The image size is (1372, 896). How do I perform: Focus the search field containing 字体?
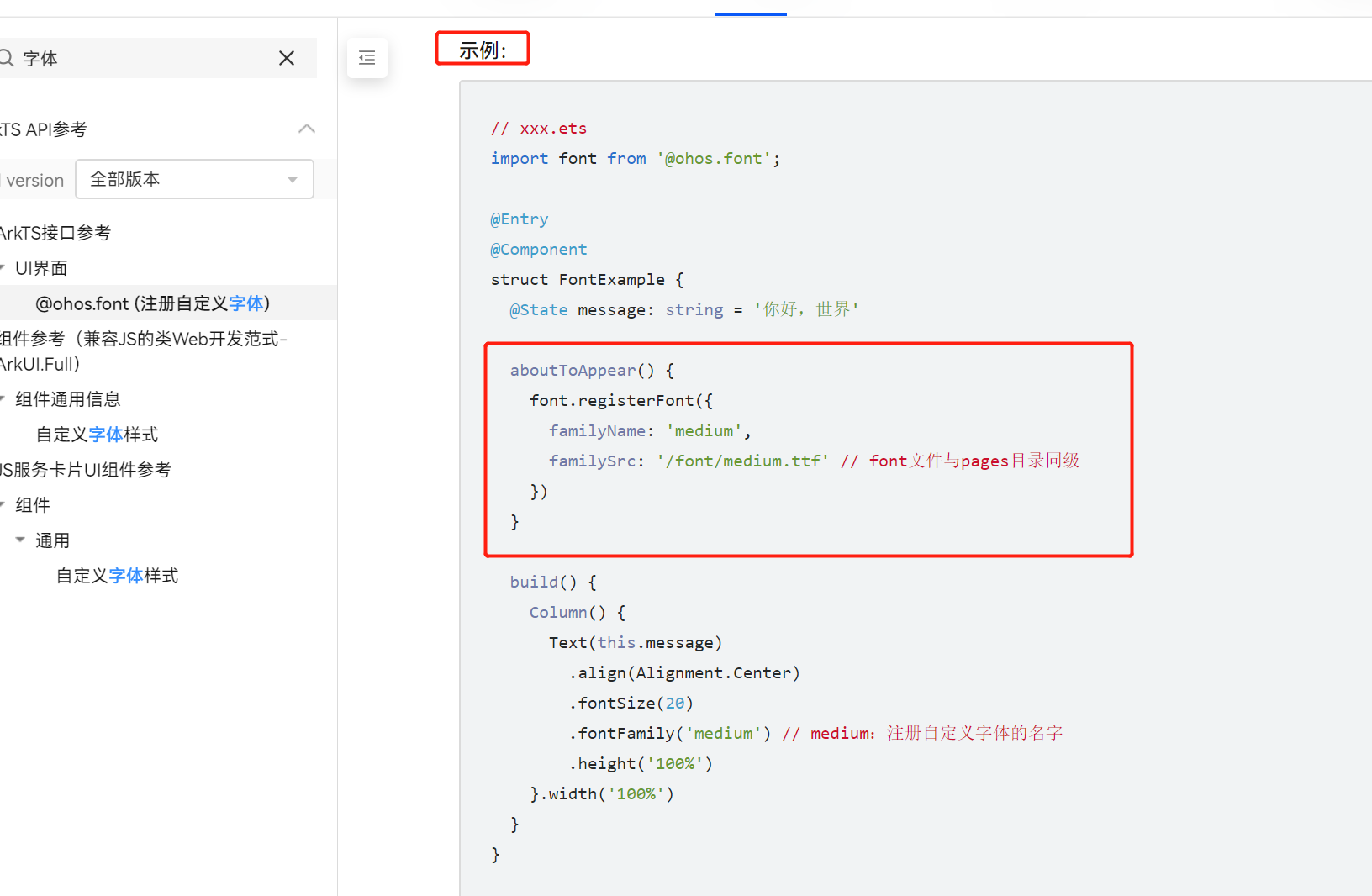click(143, 58)
